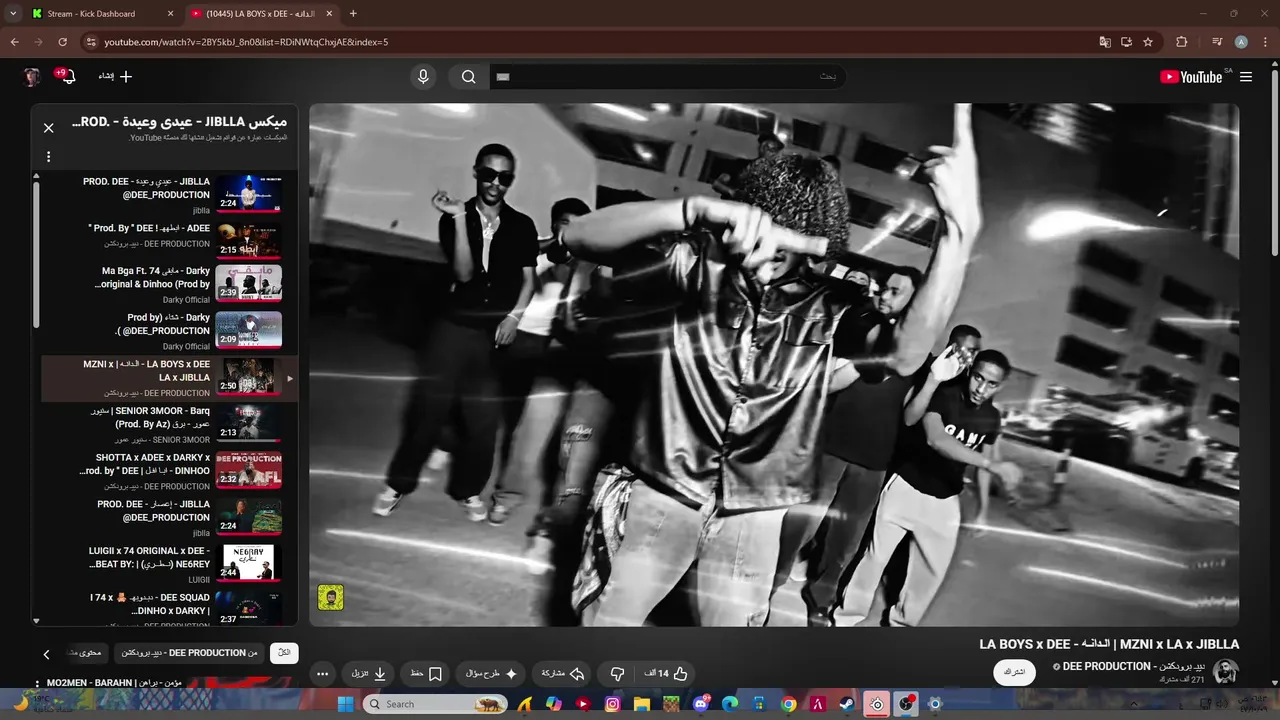Click the taskbar Search box
Image resolution: width=1280 pixels, height=720 pixels.
click(x=435, y=704)
